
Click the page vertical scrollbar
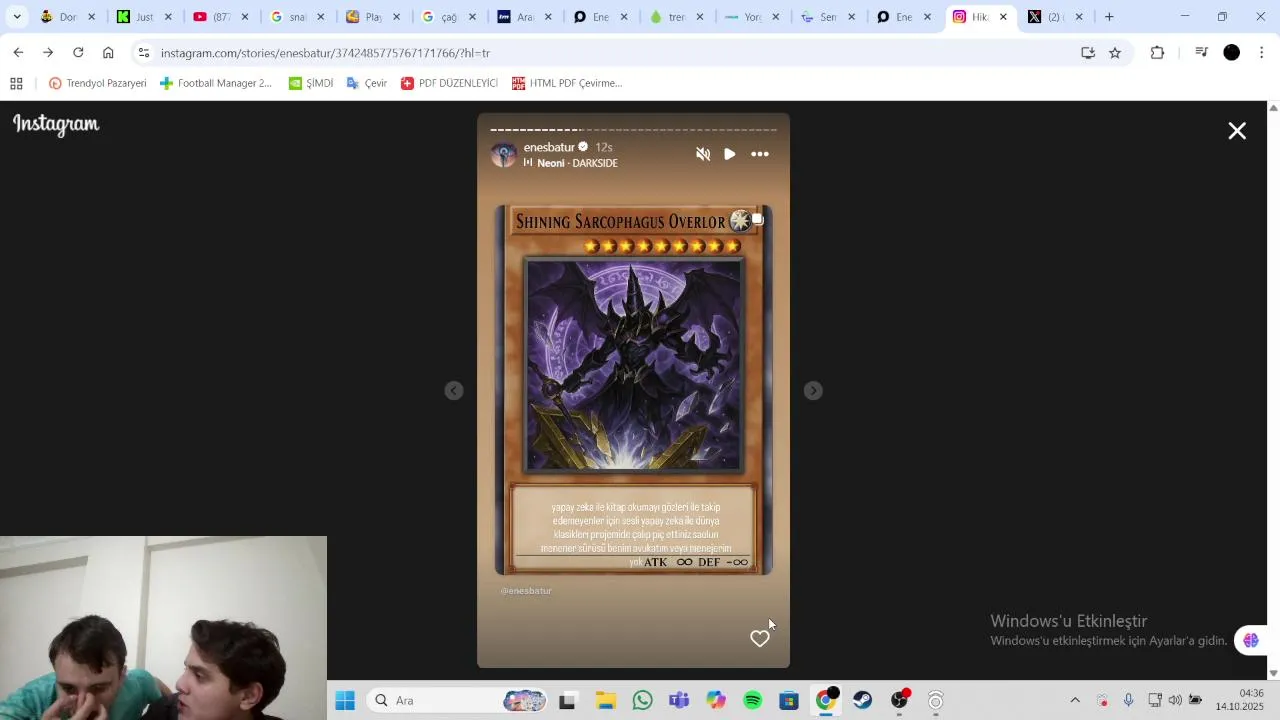tap(1273, 390)
